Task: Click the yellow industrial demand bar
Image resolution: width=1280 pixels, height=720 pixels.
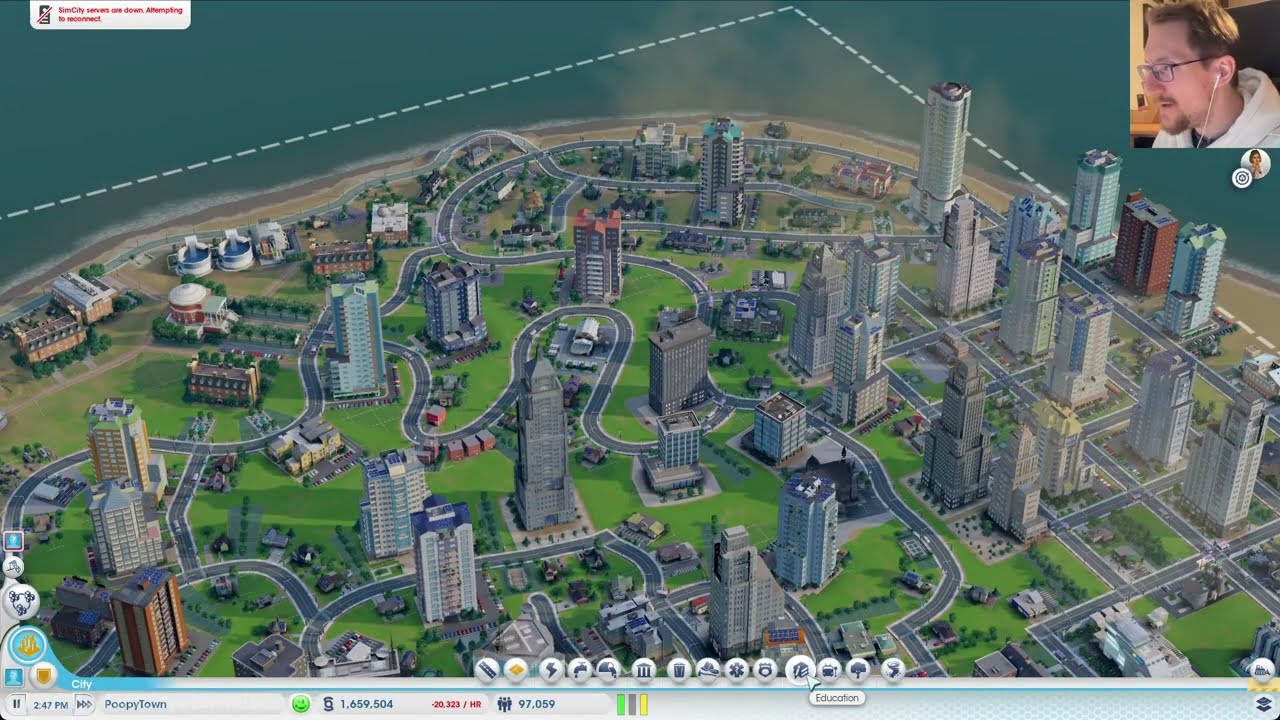Action: point(643,704)
